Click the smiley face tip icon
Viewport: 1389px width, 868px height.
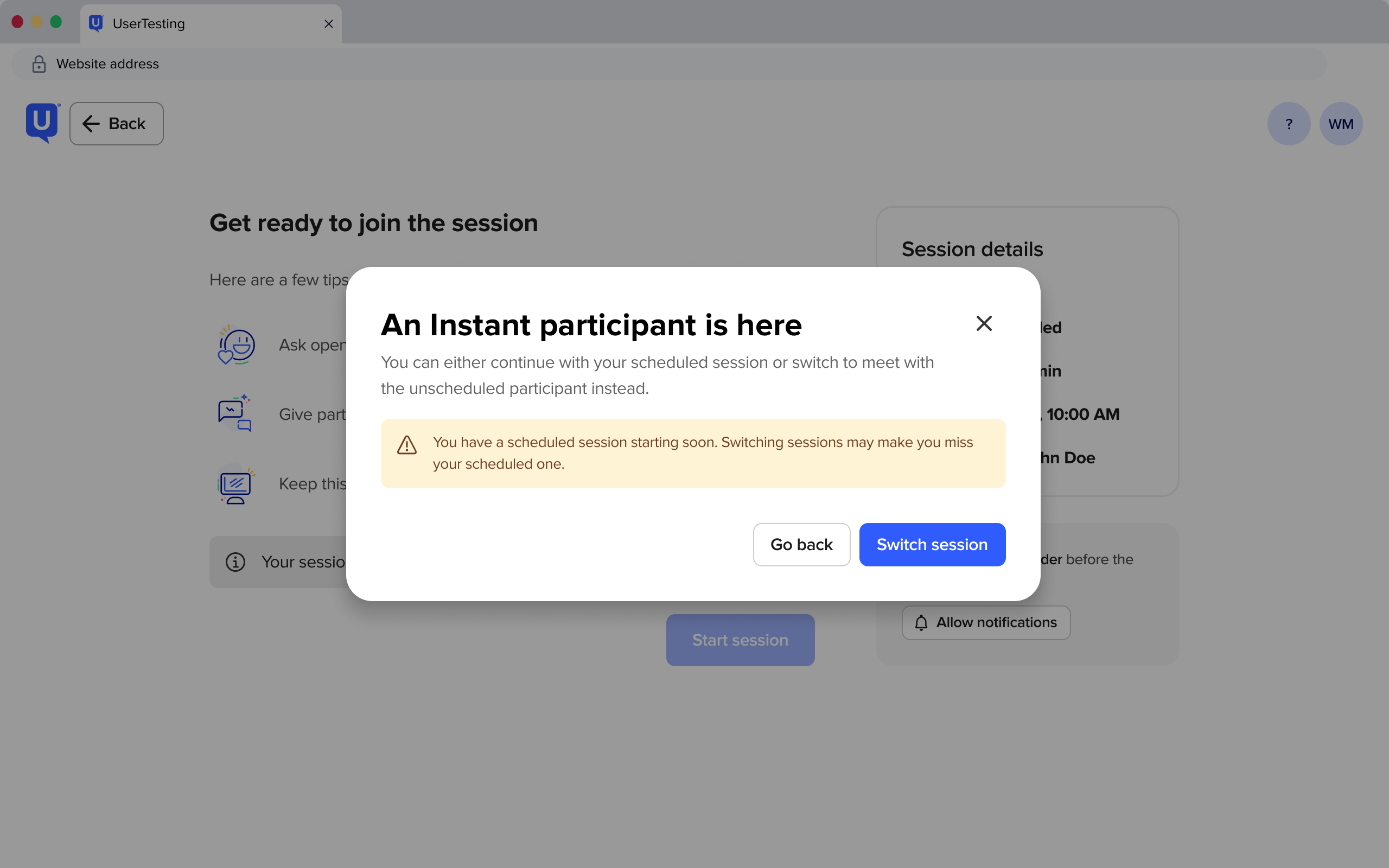pyautogui.click(x=236, y=344)
